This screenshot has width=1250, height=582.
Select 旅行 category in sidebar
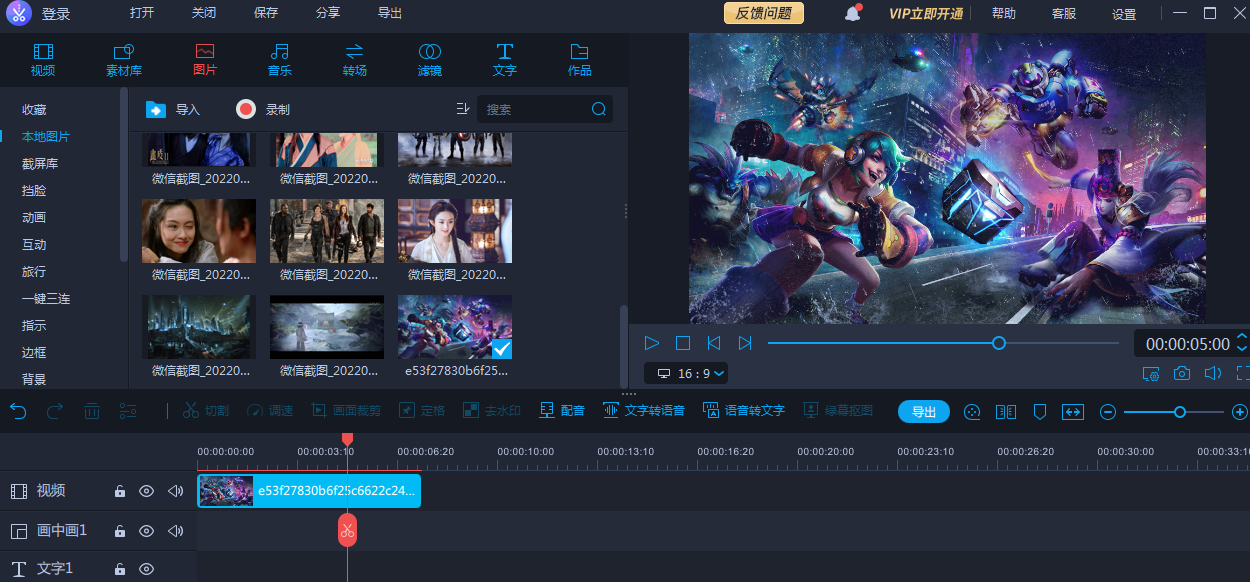coord(34,271)
